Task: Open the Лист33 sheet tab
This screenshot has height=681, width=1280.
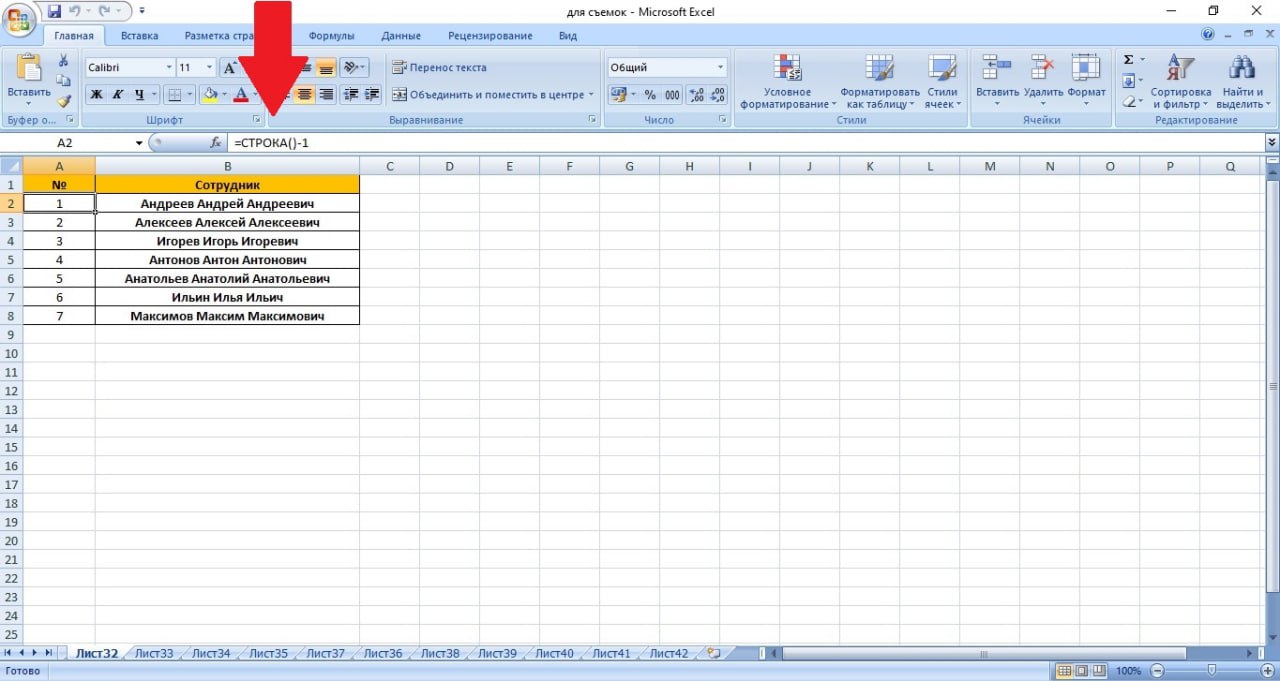Action: coord(154,654)
